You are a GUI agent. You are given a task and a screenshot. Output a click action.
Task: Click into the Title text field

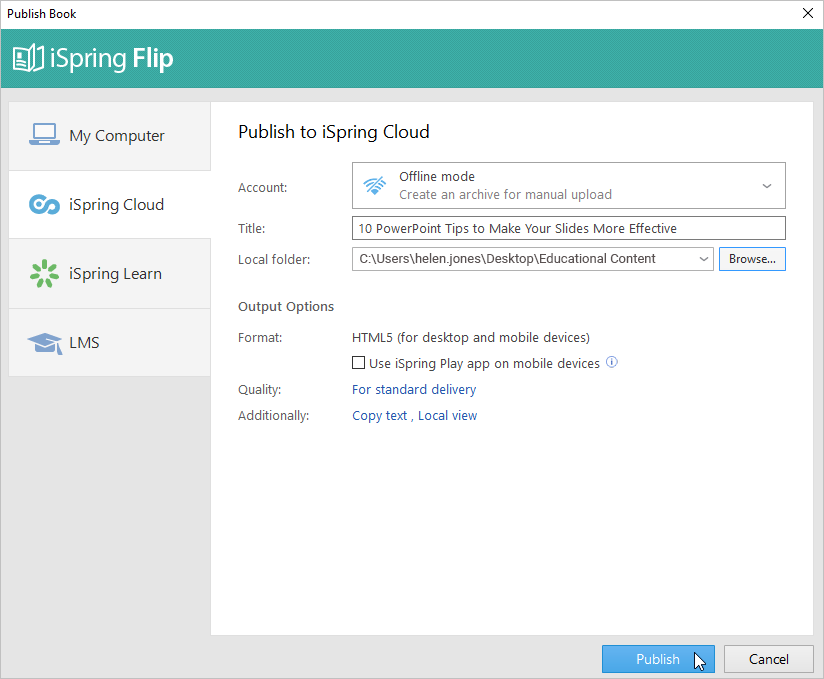(569, 228)
